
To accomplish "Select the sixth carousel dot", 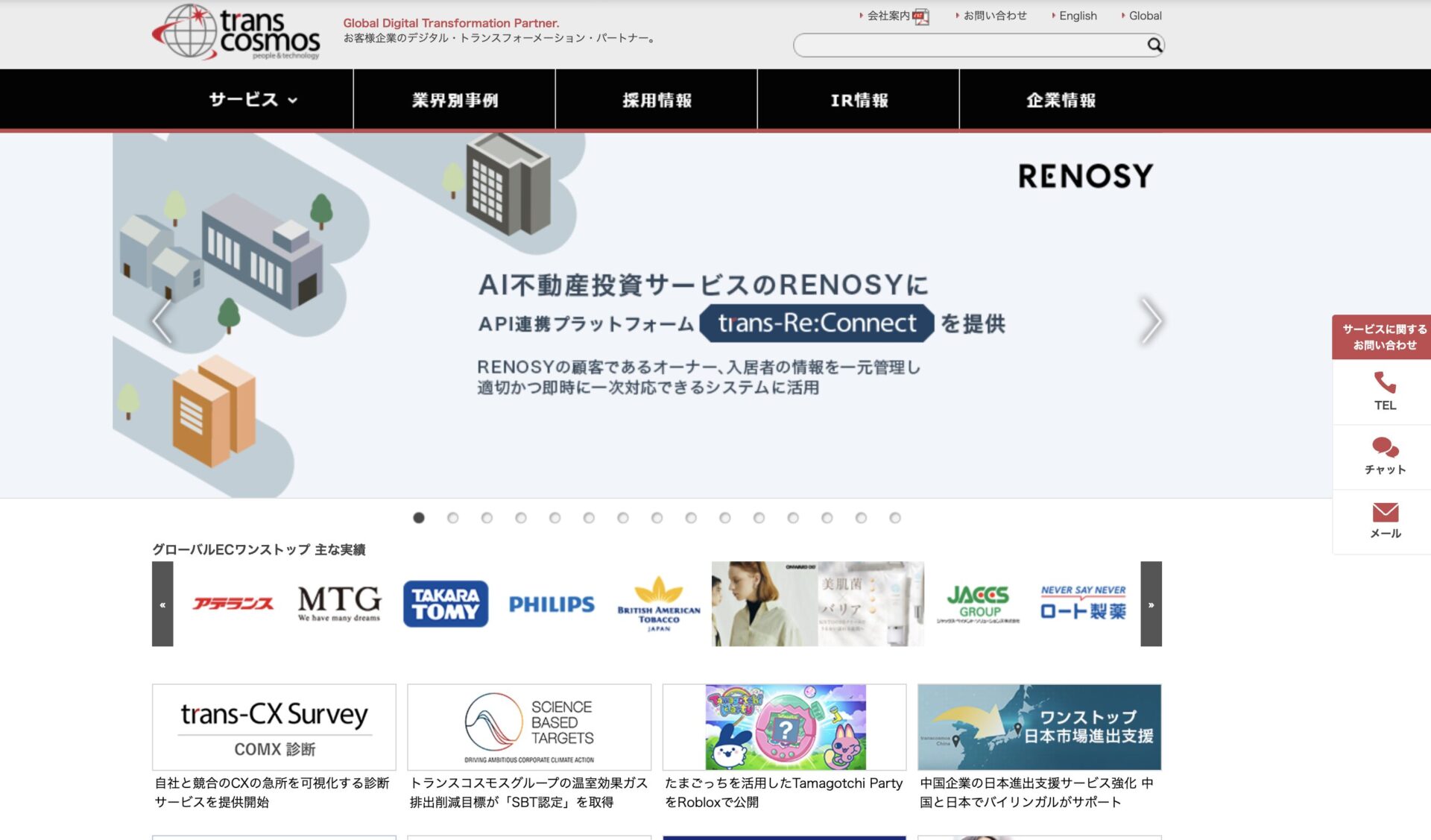I will point(589,518).
